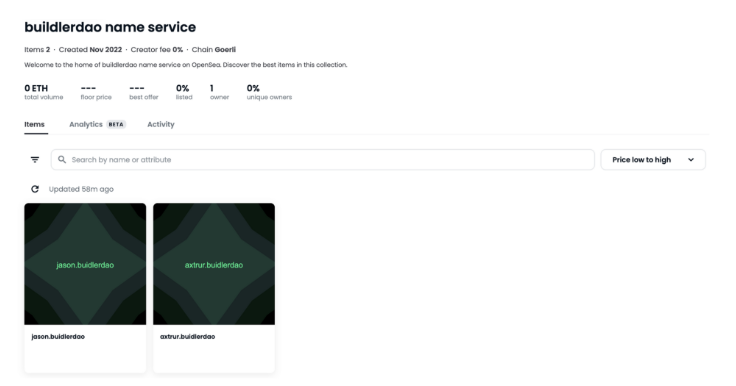This screenshot has height=386, width=736.
Task: Click the magnifier icon in search bar
Action: (x=61, y=160)
